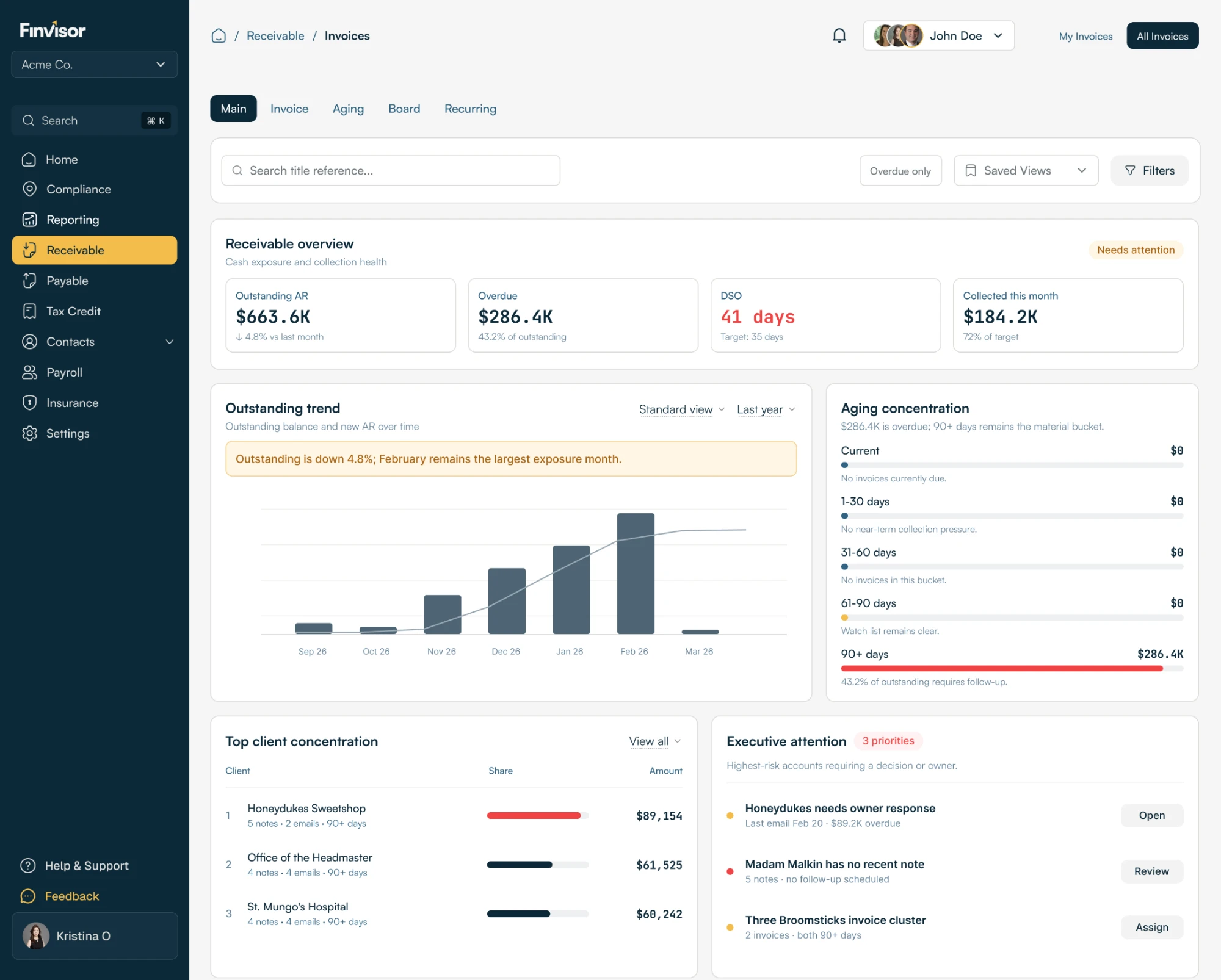
Task: Switch to My Invoices view
Action: pyautogui.click(x=1085, y=36)
